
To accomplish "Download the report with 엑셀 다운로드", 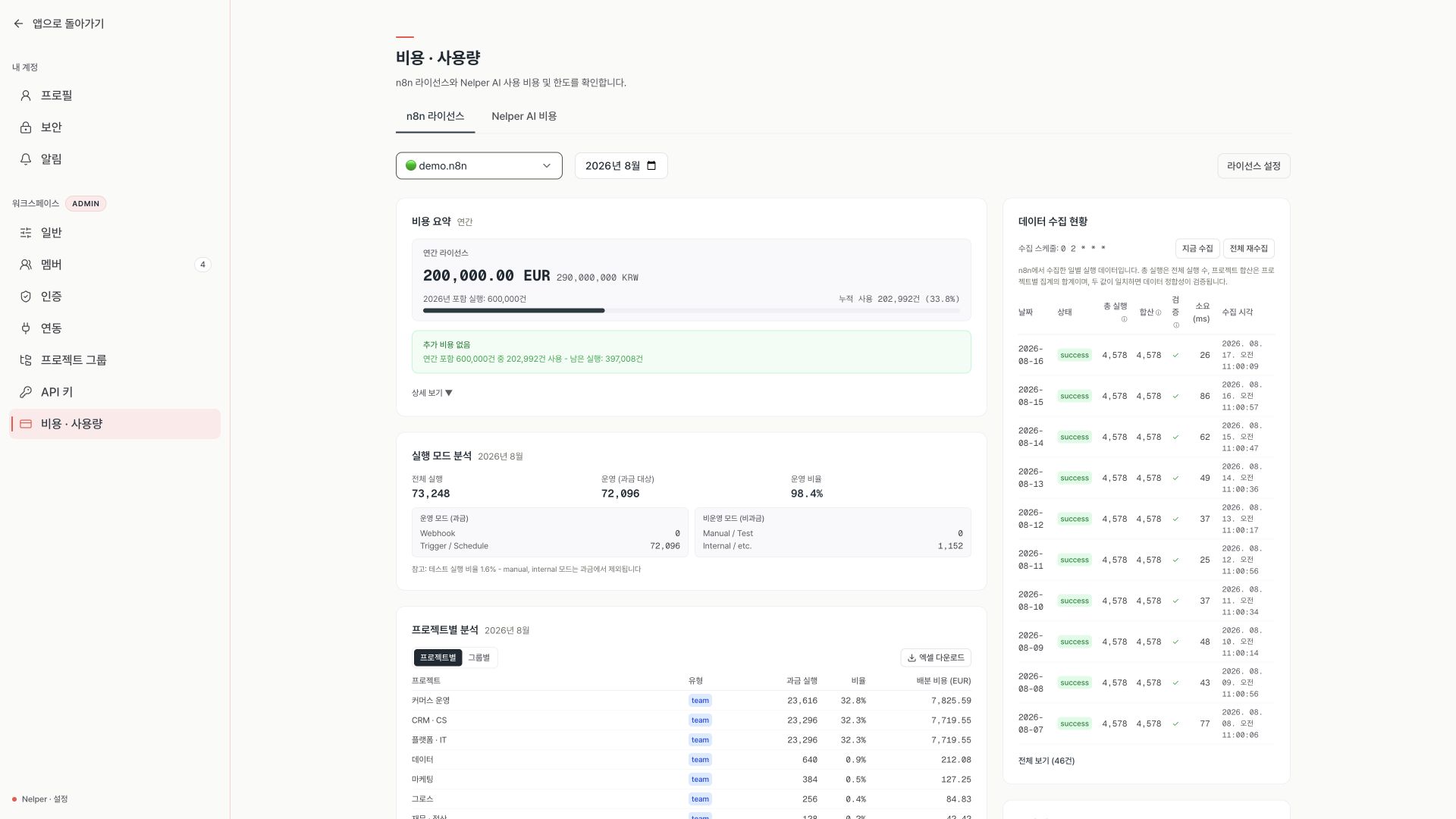I will (x=936, y=657).
